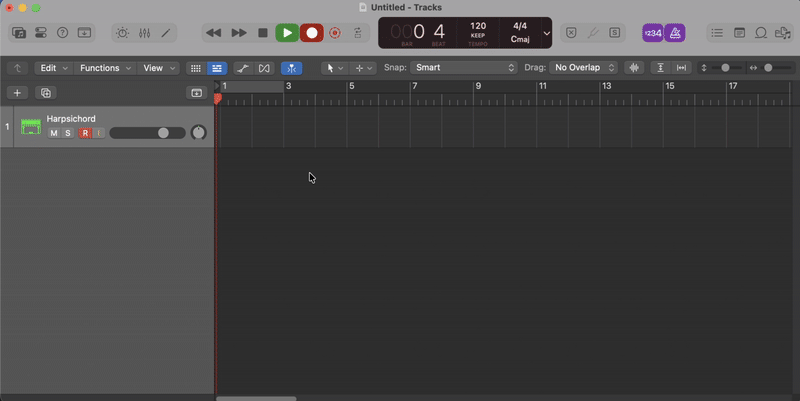Duplicate the selected track
Image resolution: width=800 pixels, height=401 pixels.
click(x=46, y=93)
